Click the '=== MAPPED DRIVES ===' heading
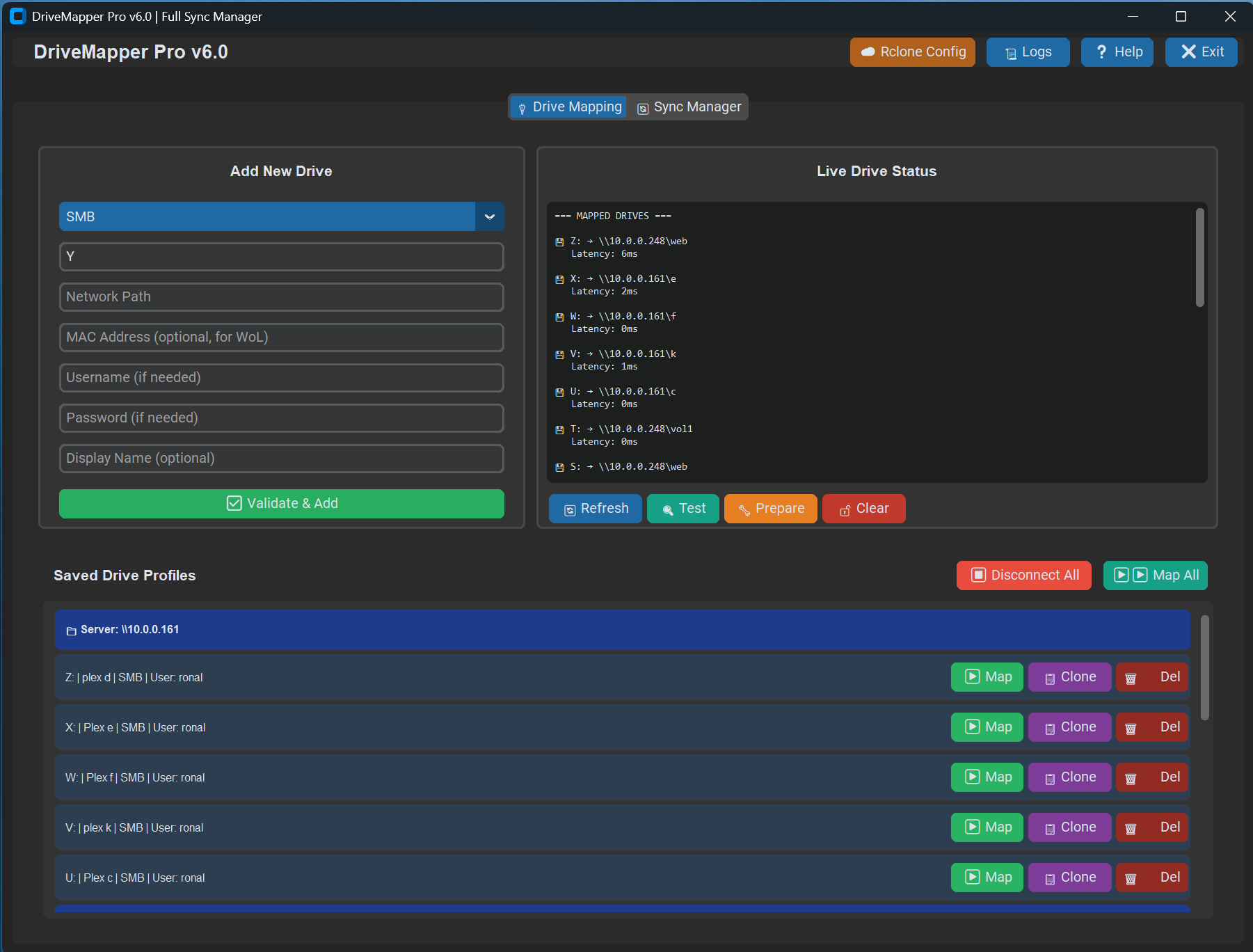 click(613, 216)
